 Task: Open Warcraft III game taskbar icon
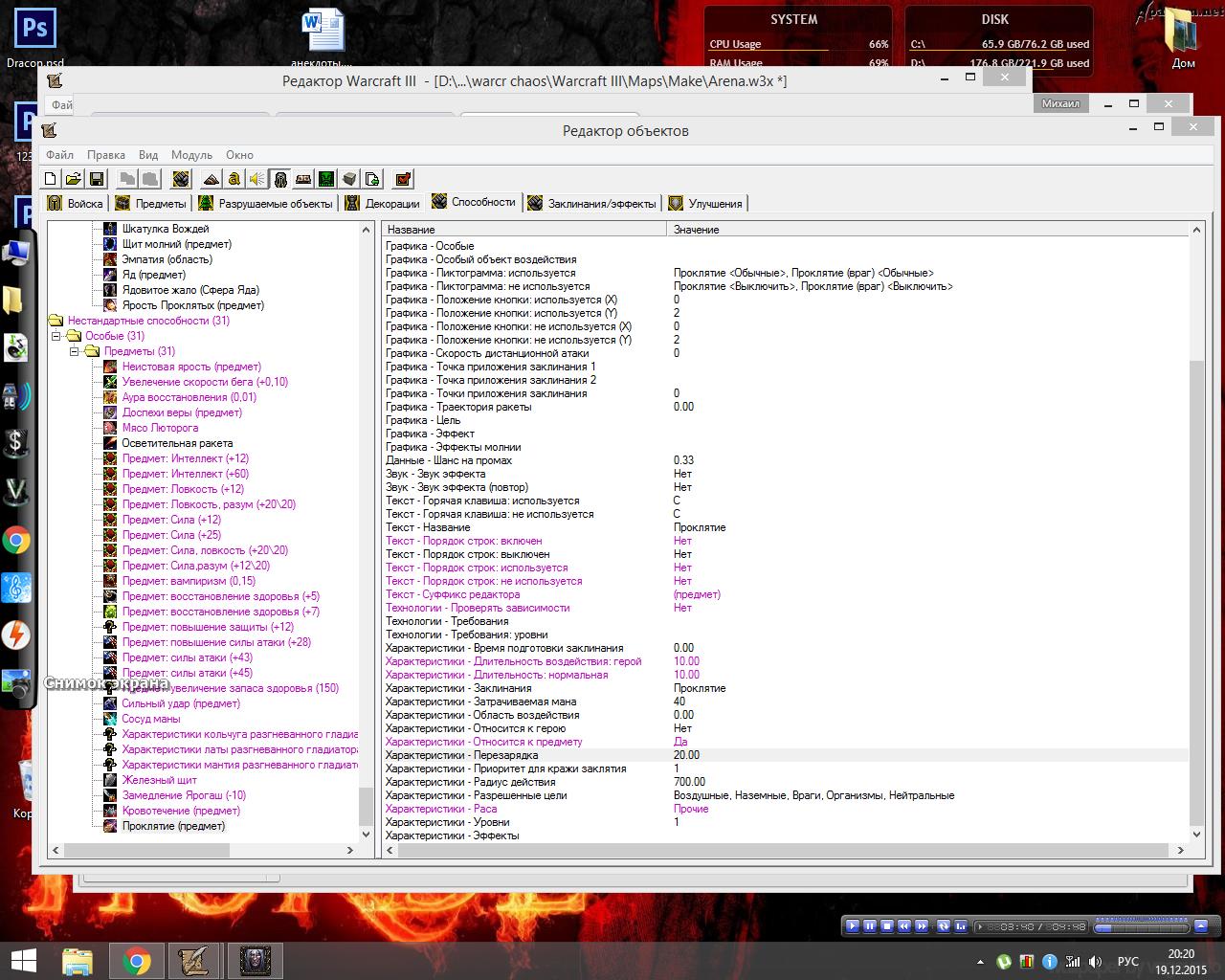[254, 961]
